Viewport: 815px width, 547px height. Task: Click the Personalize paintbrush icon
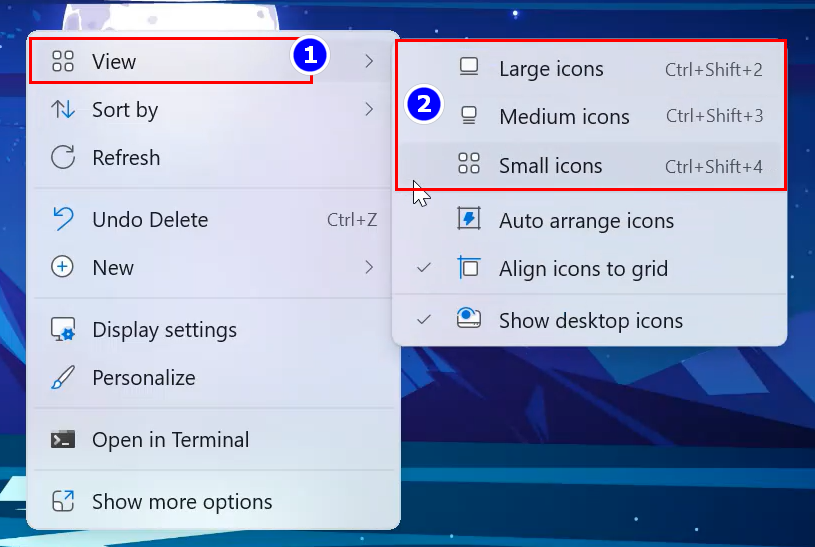(x=63, y=378)
